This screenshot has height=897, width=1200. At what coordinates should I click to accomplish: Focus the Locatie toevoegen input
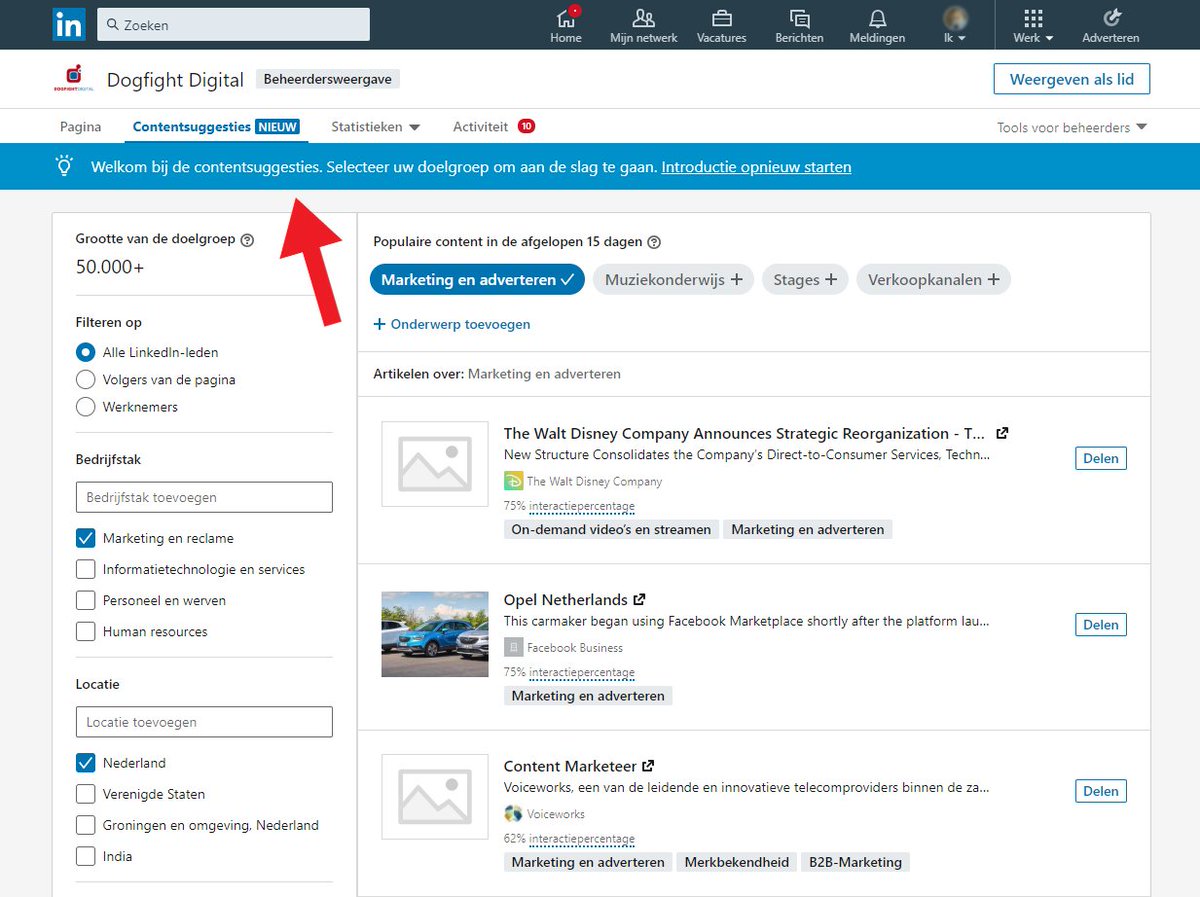204,722
